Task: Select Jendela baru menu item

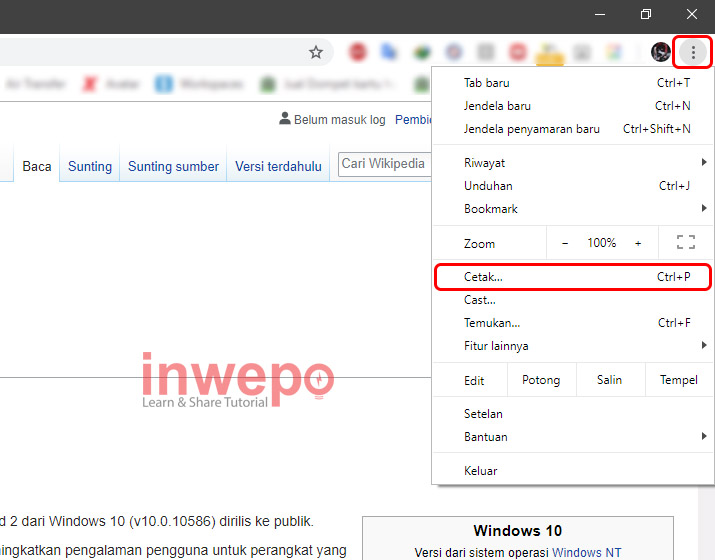Action: (572, 106)
